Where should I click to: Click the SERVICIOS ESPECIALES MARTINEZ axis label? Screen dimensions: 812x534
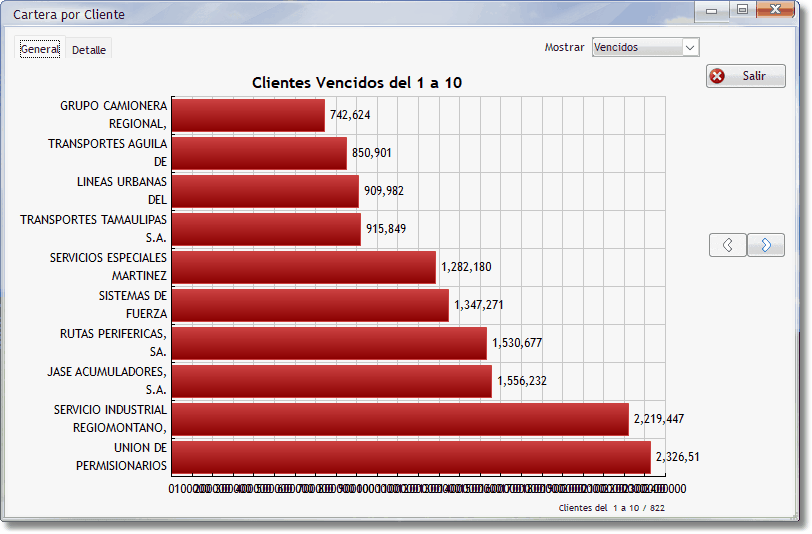(108, 267)
